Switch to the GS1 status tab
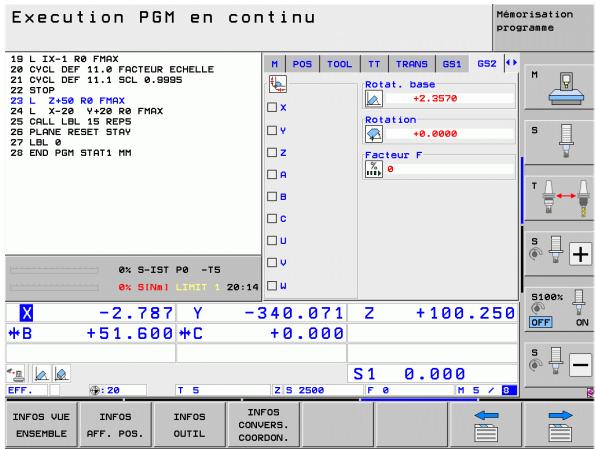Screen dimensions: 595x449 [x=452, y=64]
